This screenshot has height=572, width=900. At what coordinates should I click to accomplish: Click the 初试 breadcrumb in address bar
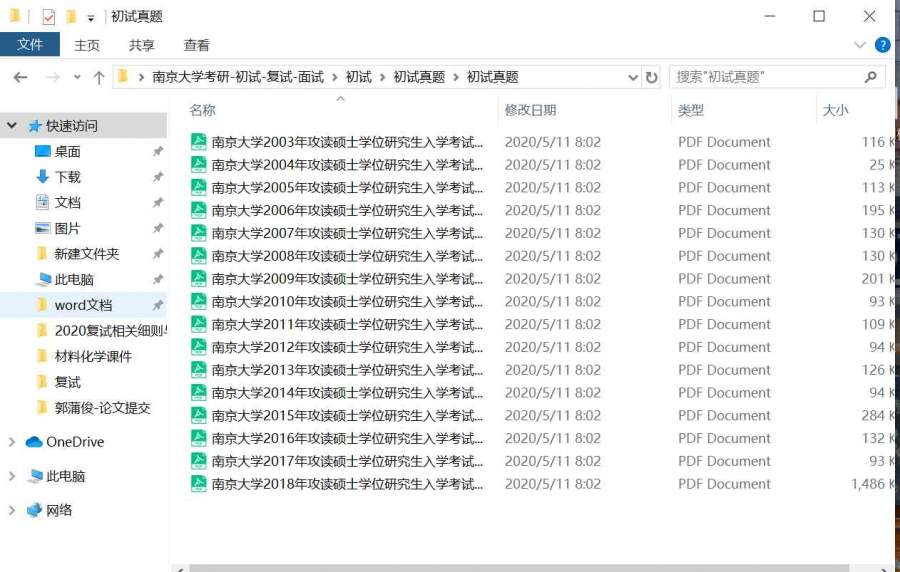(x=359, y=77)
